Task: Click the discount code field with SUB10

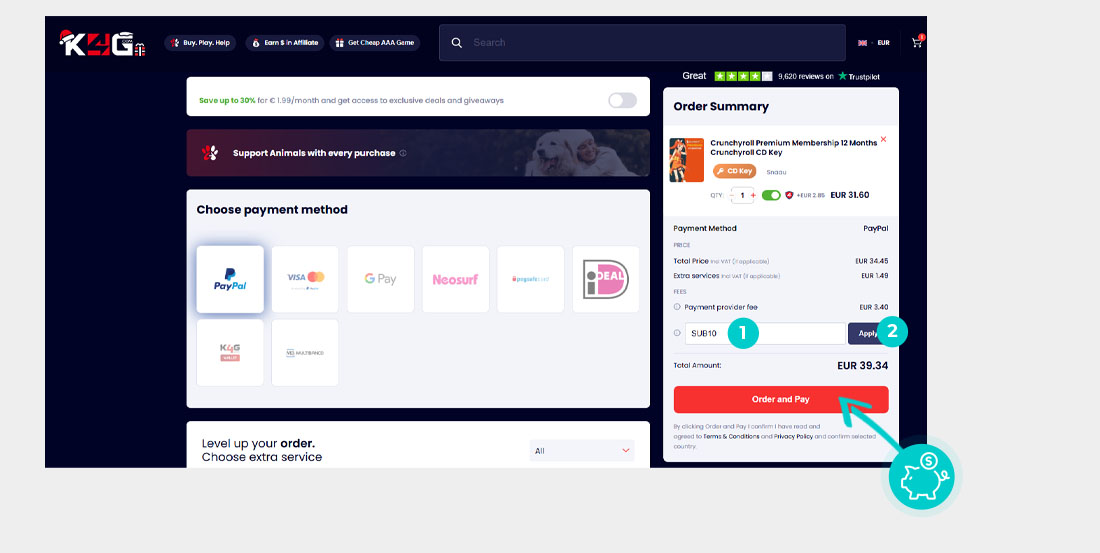Action: tap(765, 333)
